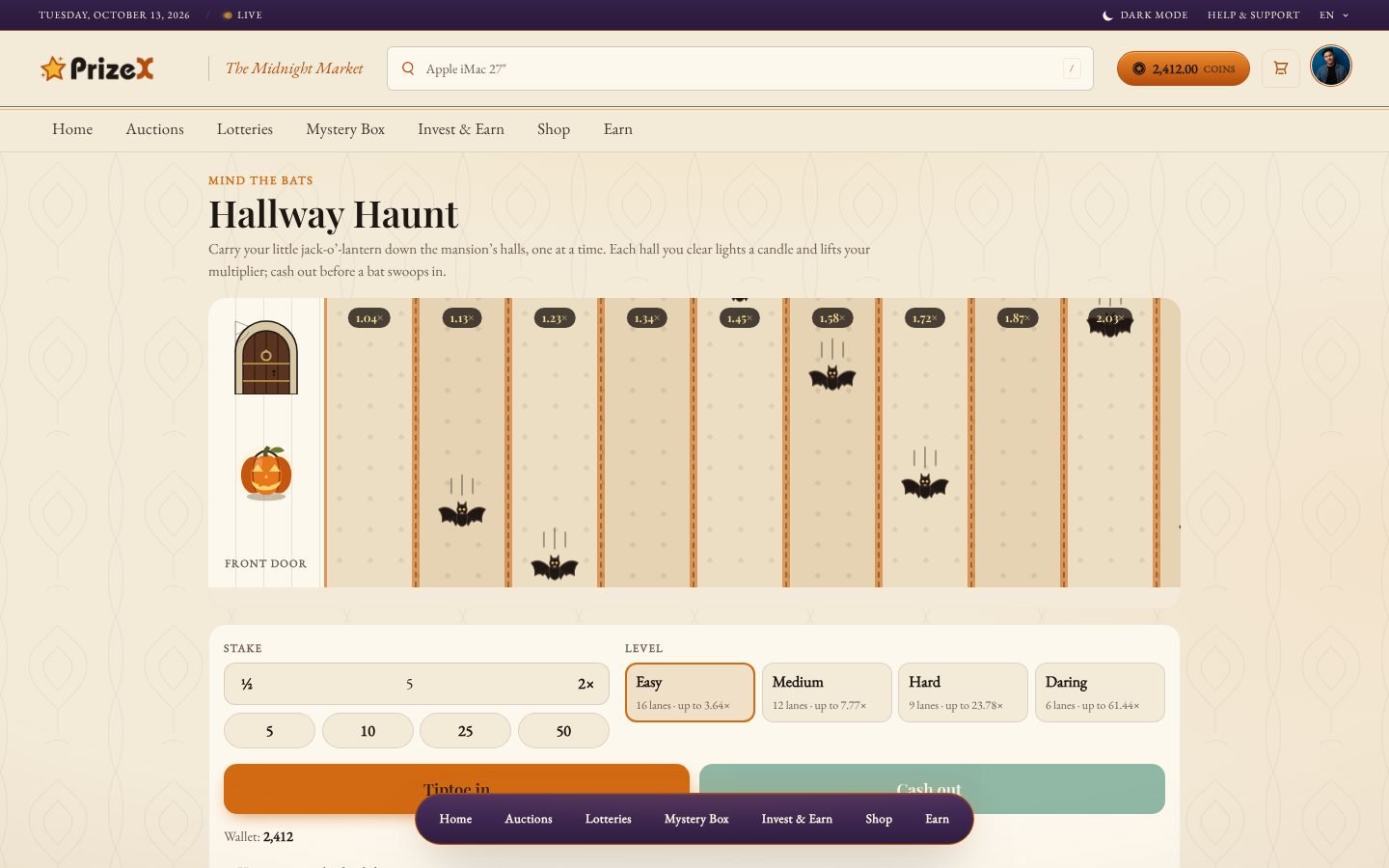Select the Hard level
Viewport: 1389px width, 868px height.
point(963,692)
